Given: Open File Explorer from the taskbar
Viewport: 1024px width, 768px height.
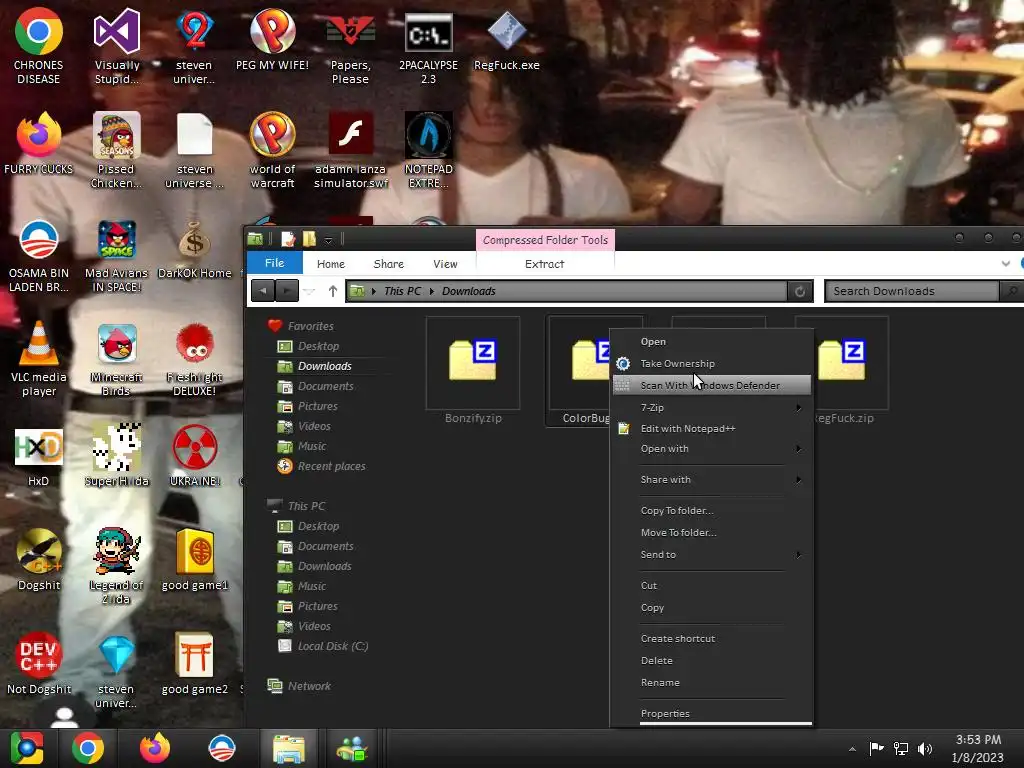Looking at the screenshot, I should point(289,748).
